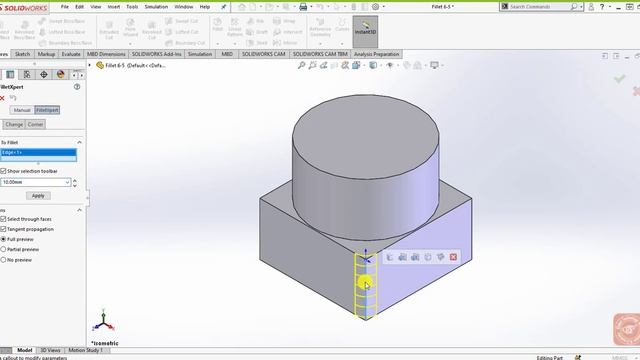
Task: Click into the Search Commands field
Action: 540,7
